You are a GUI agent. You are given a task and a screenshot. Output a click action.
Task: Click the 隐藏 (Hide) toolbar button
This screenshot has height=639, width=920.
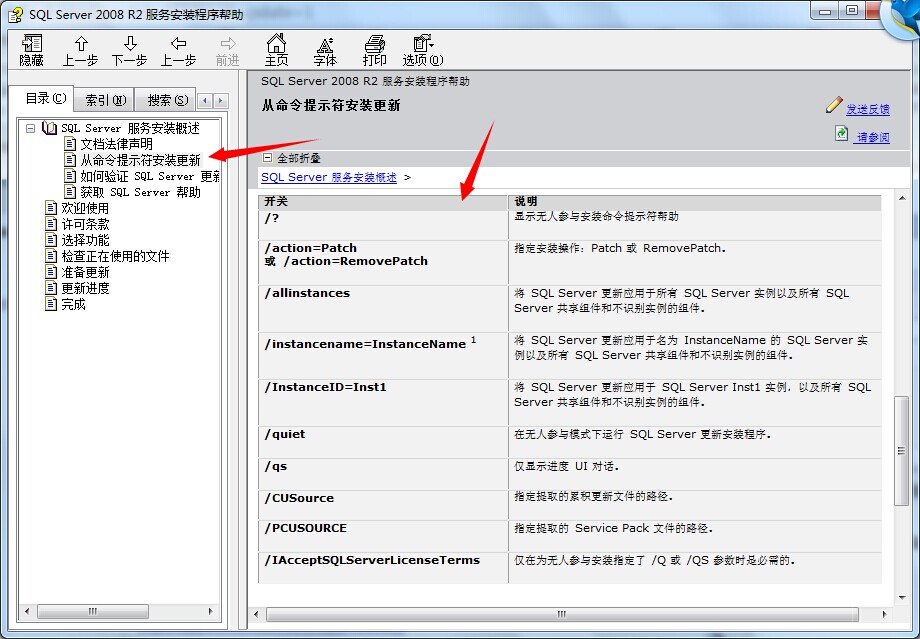pos(32,50)
